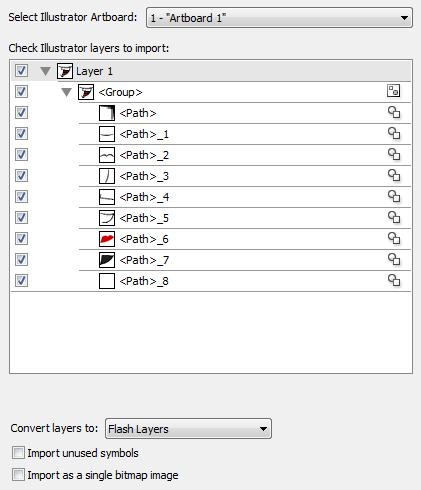
Task: Click the shape icon beside <Path>_1
Action: [x=394, y=133]
